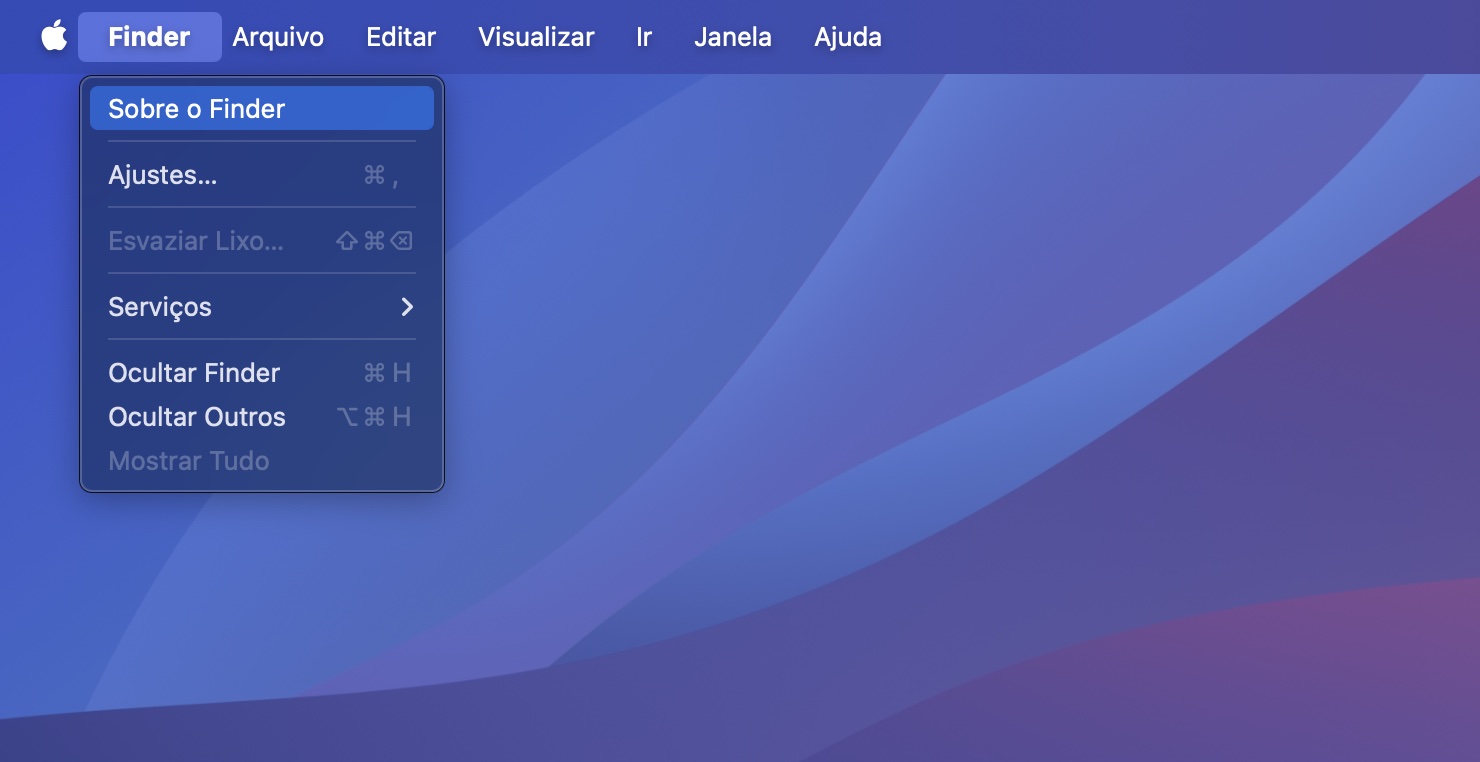Open Ajustes from the Finder menu

click(162, 174)
